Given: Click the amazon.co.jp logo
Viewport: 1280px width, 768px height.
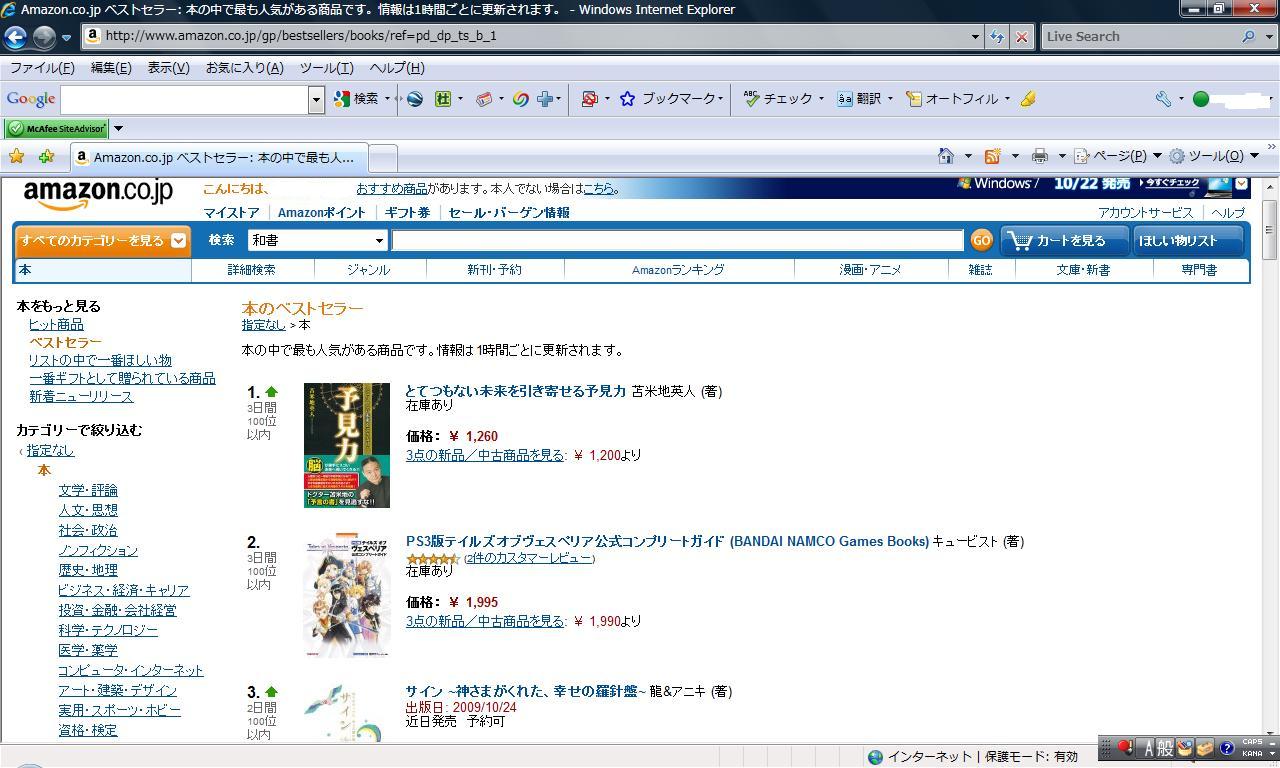Looking at the screenshot, I should tap(98, 194).
